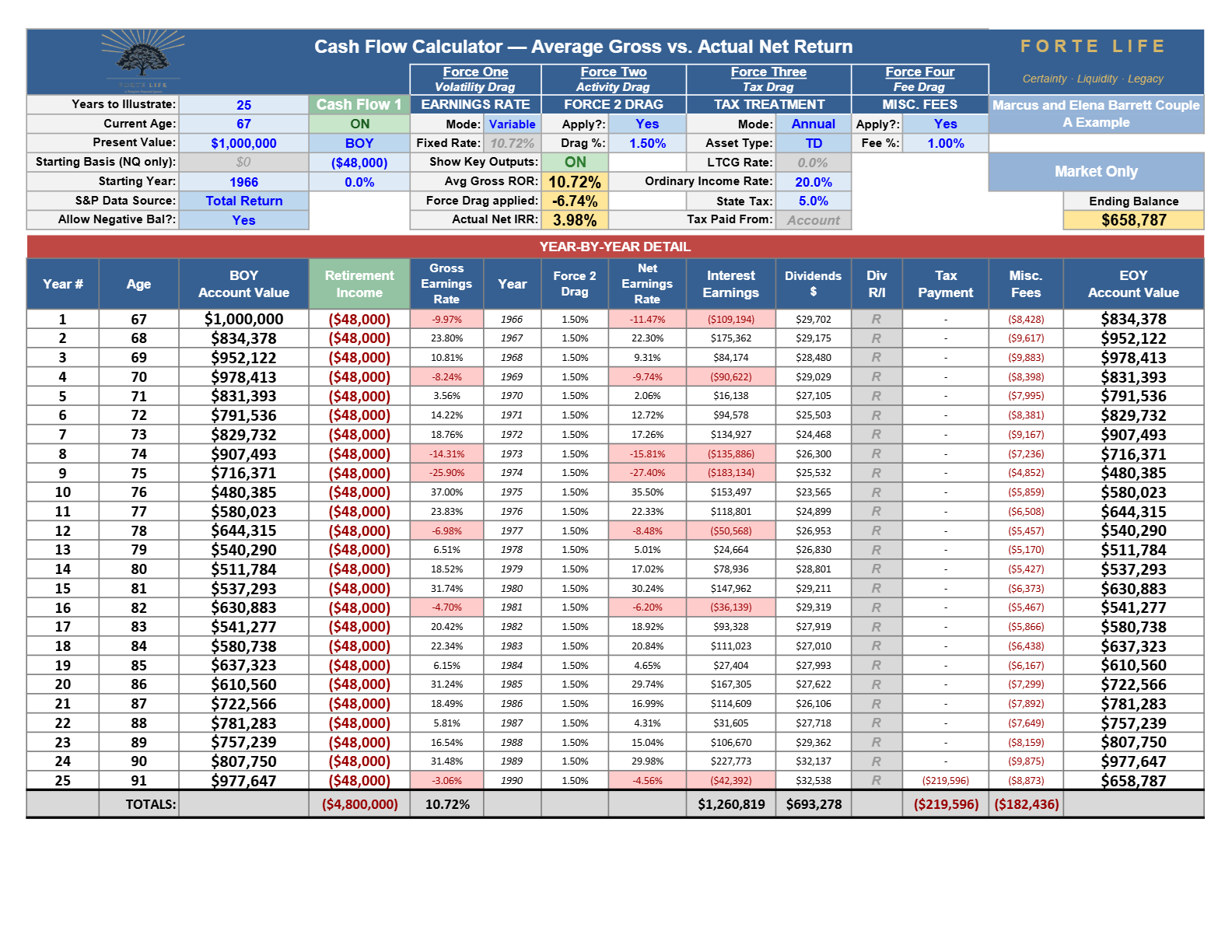Image resolution: width=1232 pixels, height=952 pixels.
Task: Click the Force One Volatility Drag heading
Action: pyautogui.click(x=475, y=79)
